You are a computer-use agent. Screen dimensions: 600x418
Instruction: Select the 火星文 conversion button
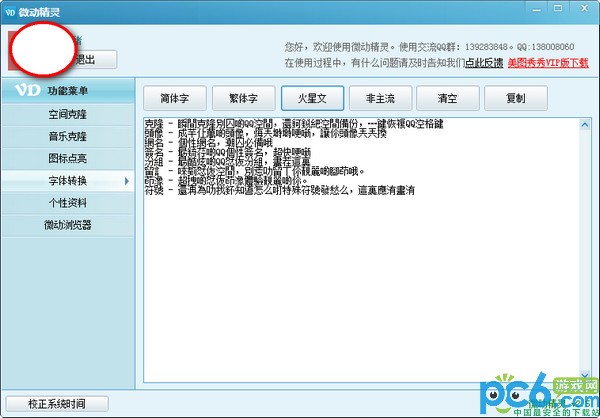click(x=312, y=98)
